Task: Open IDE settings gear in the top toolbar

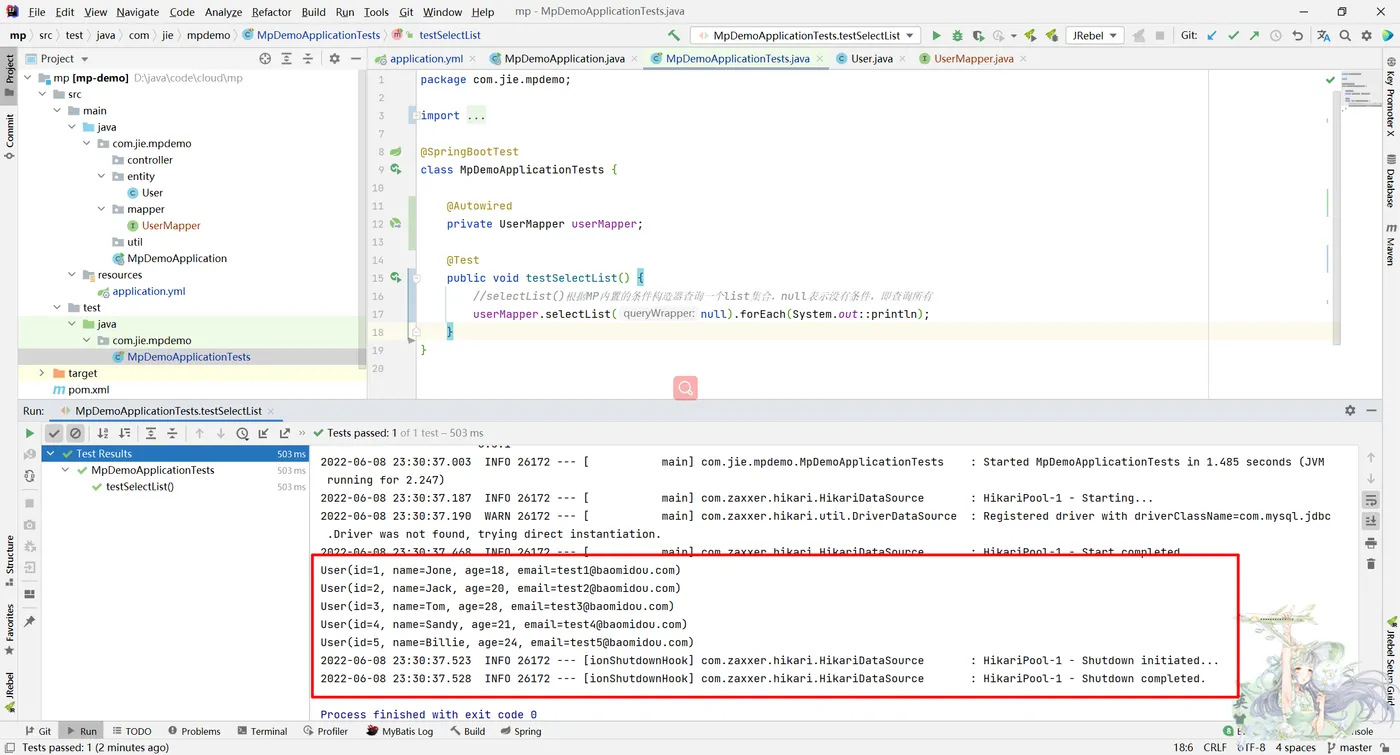Action: point(1366,35)
